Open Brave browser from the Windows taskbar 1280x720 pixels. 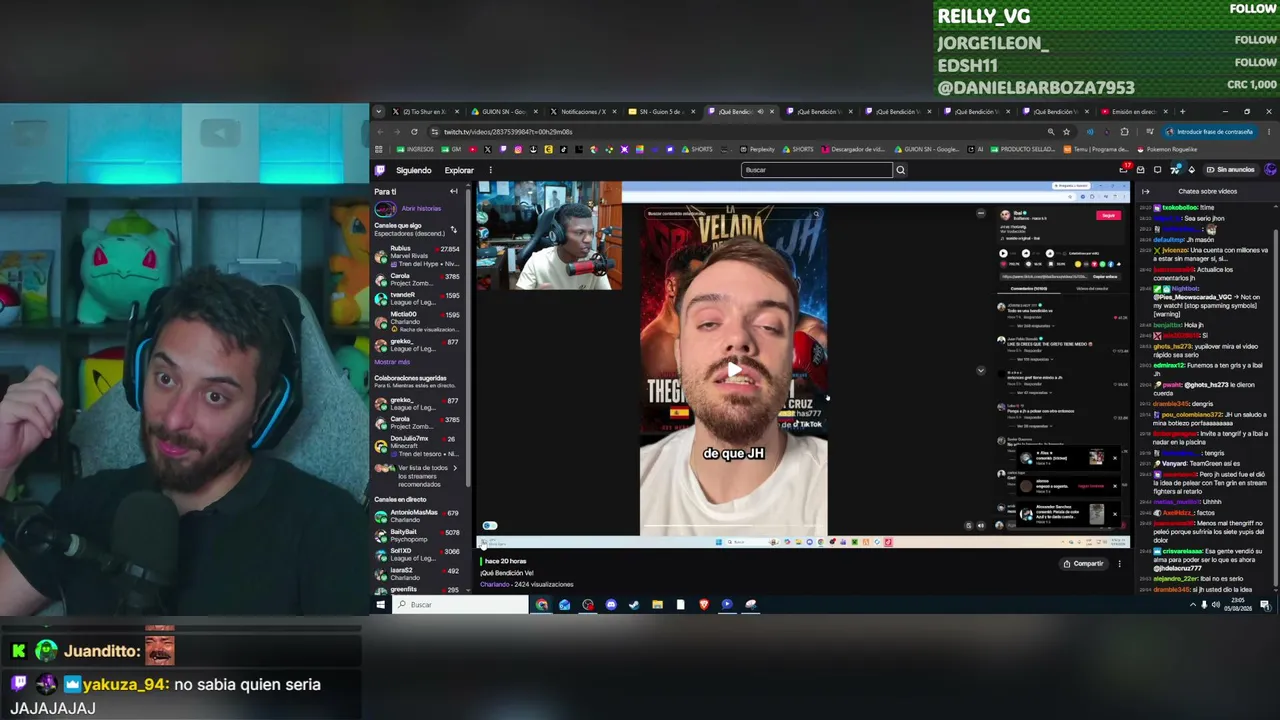704,605
